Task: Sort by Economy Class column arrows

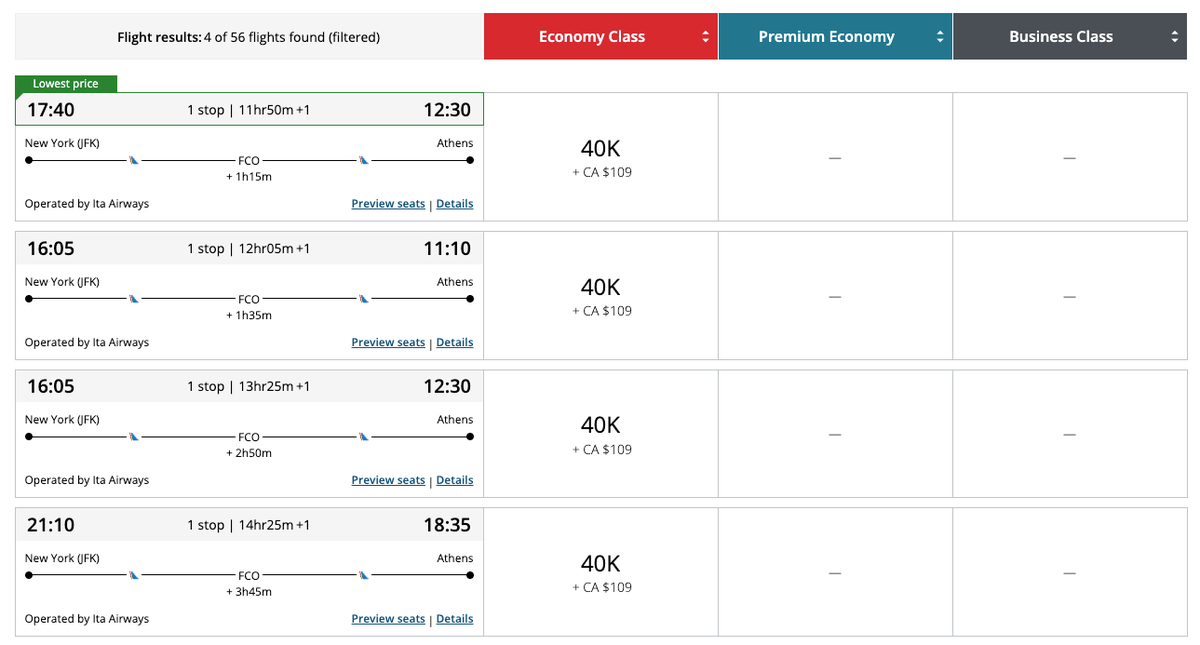Action: [x=705, y=37]
